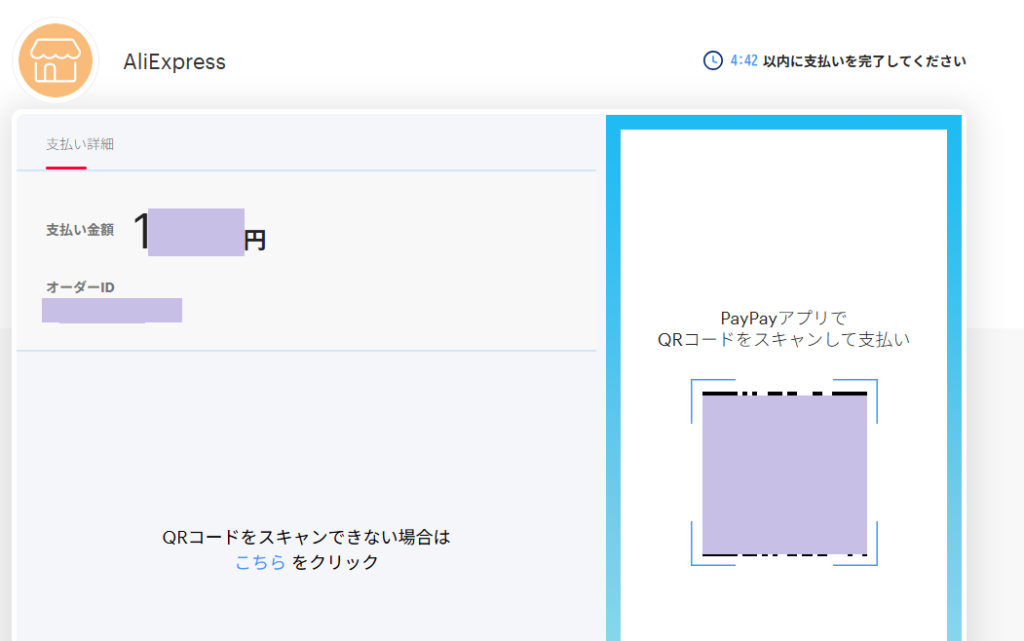Image resolution: width=1024 pixels, height=641 pixels.
Task: Click the QRコードをスキャンして支払い instruction text
Action: click(783, 340)
